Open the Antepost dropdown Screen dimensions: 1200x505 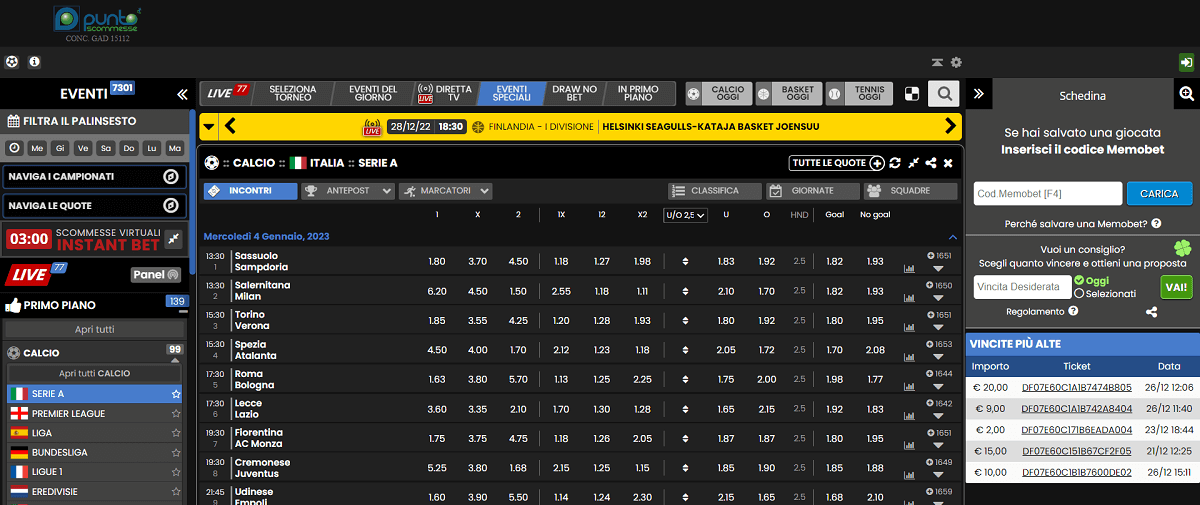tap(347, 190)
